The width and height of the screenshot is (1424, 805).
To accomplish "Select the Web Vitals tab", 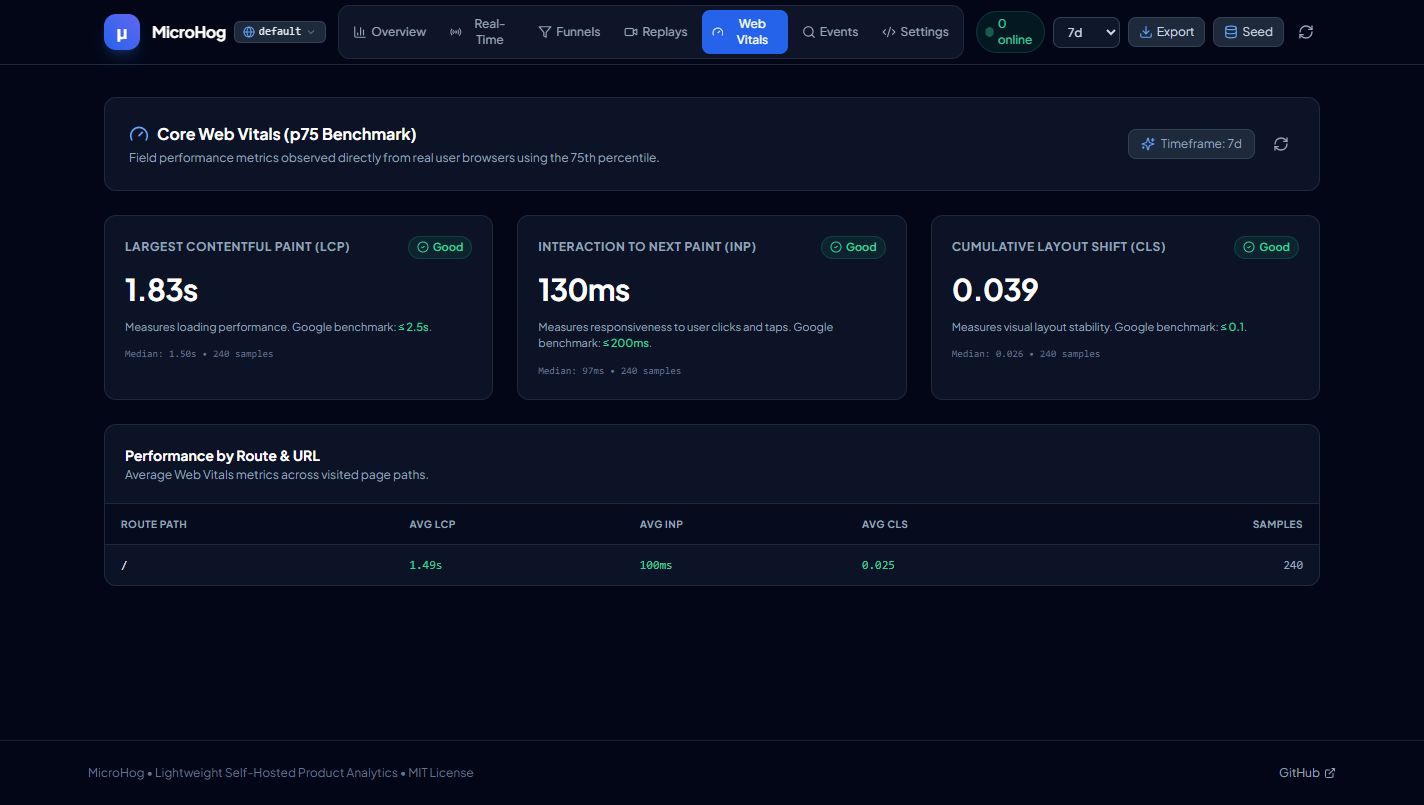I will [x=745, y=32].
